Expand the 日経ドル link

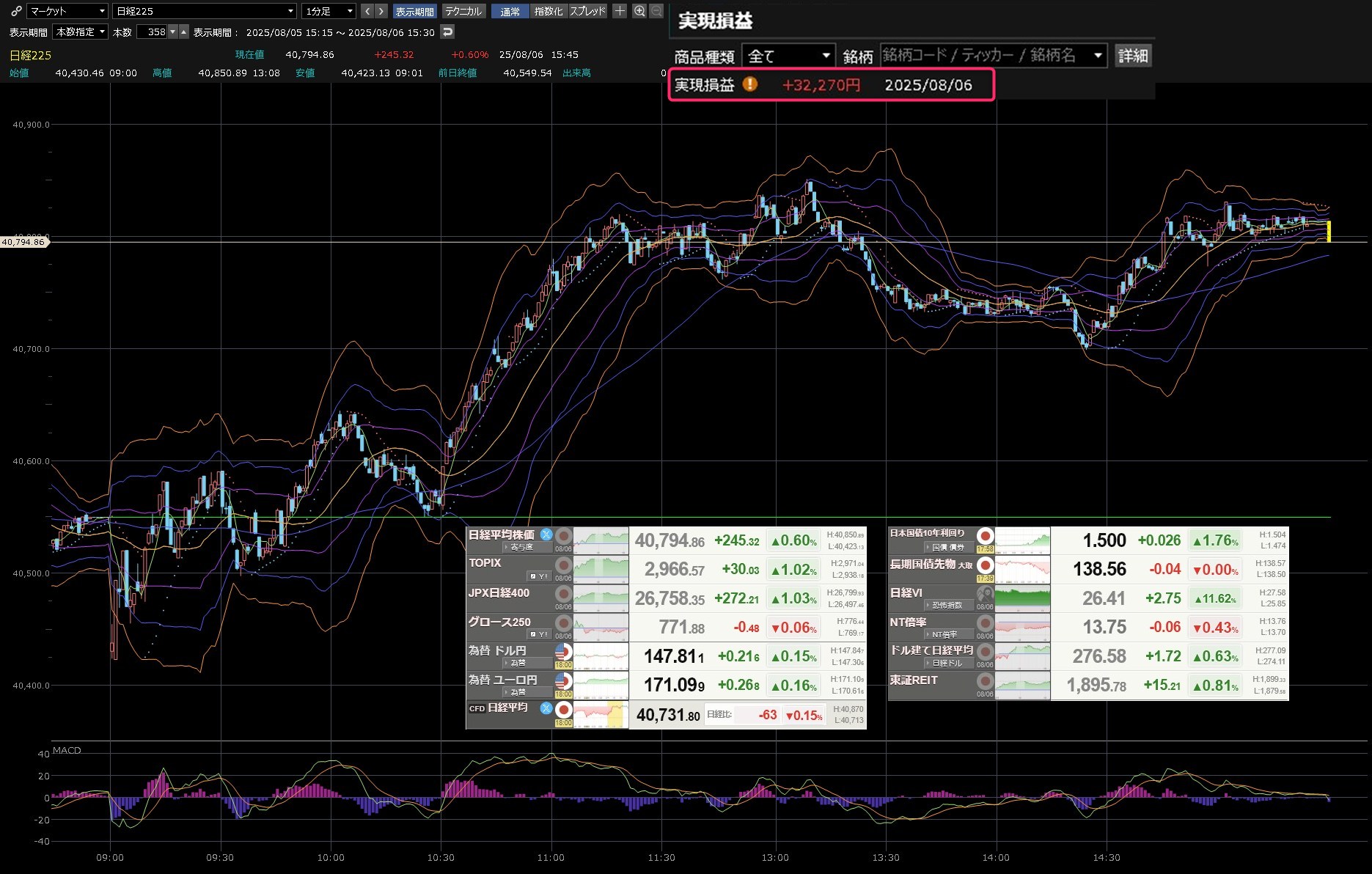949,663
